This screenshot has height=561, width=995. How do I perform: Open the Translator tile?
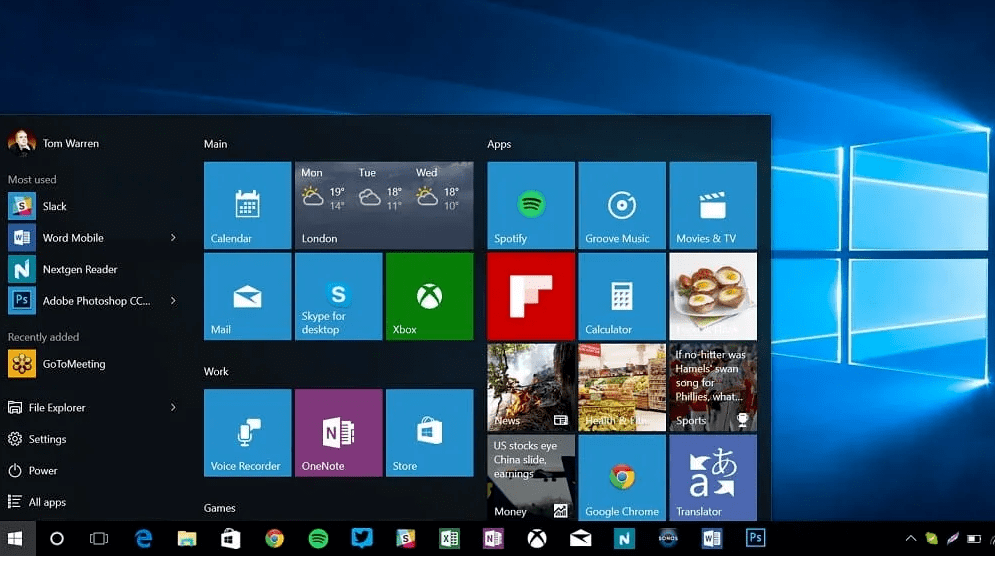click(712, 478)
